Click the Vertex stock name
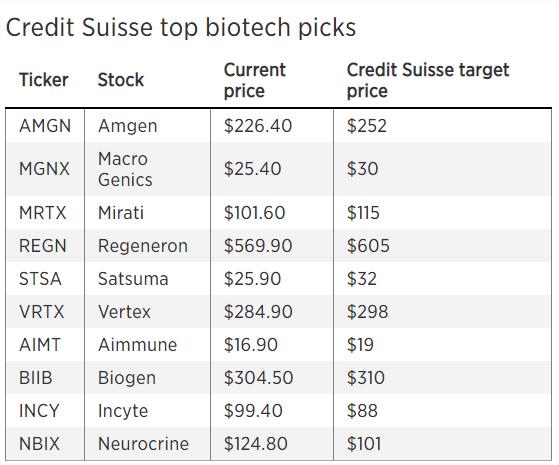The image size is (559, 465). coord(124,312)
